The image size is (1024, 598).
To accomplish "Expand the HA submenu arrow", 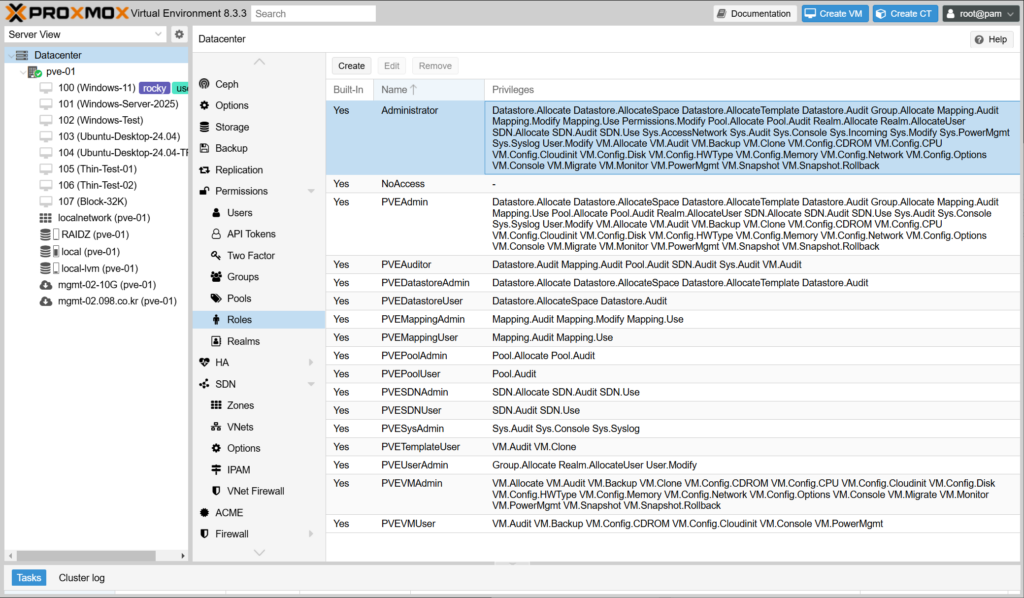I will 311,362.
